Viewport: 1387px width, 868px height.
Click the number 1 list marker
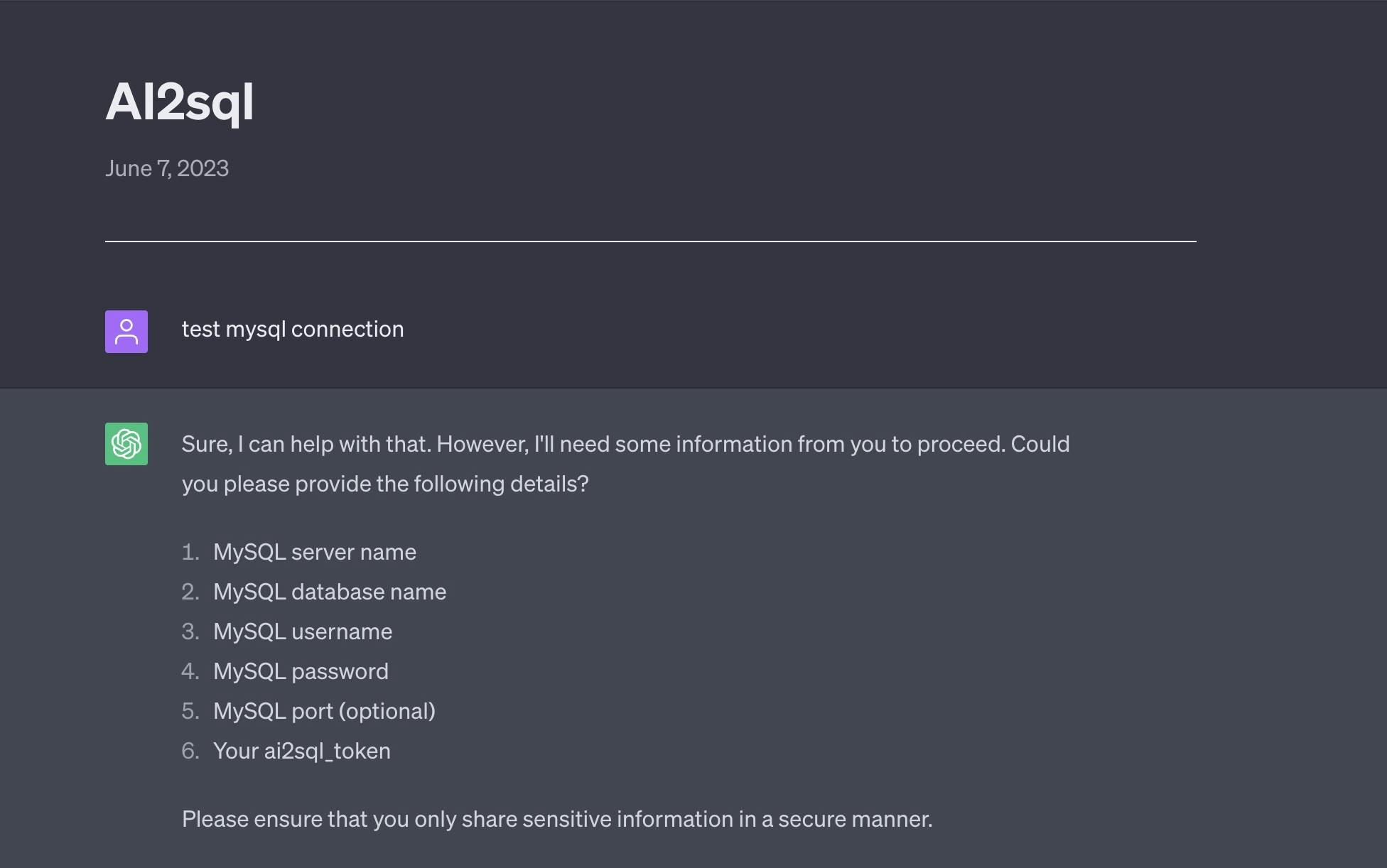(190, 552)
